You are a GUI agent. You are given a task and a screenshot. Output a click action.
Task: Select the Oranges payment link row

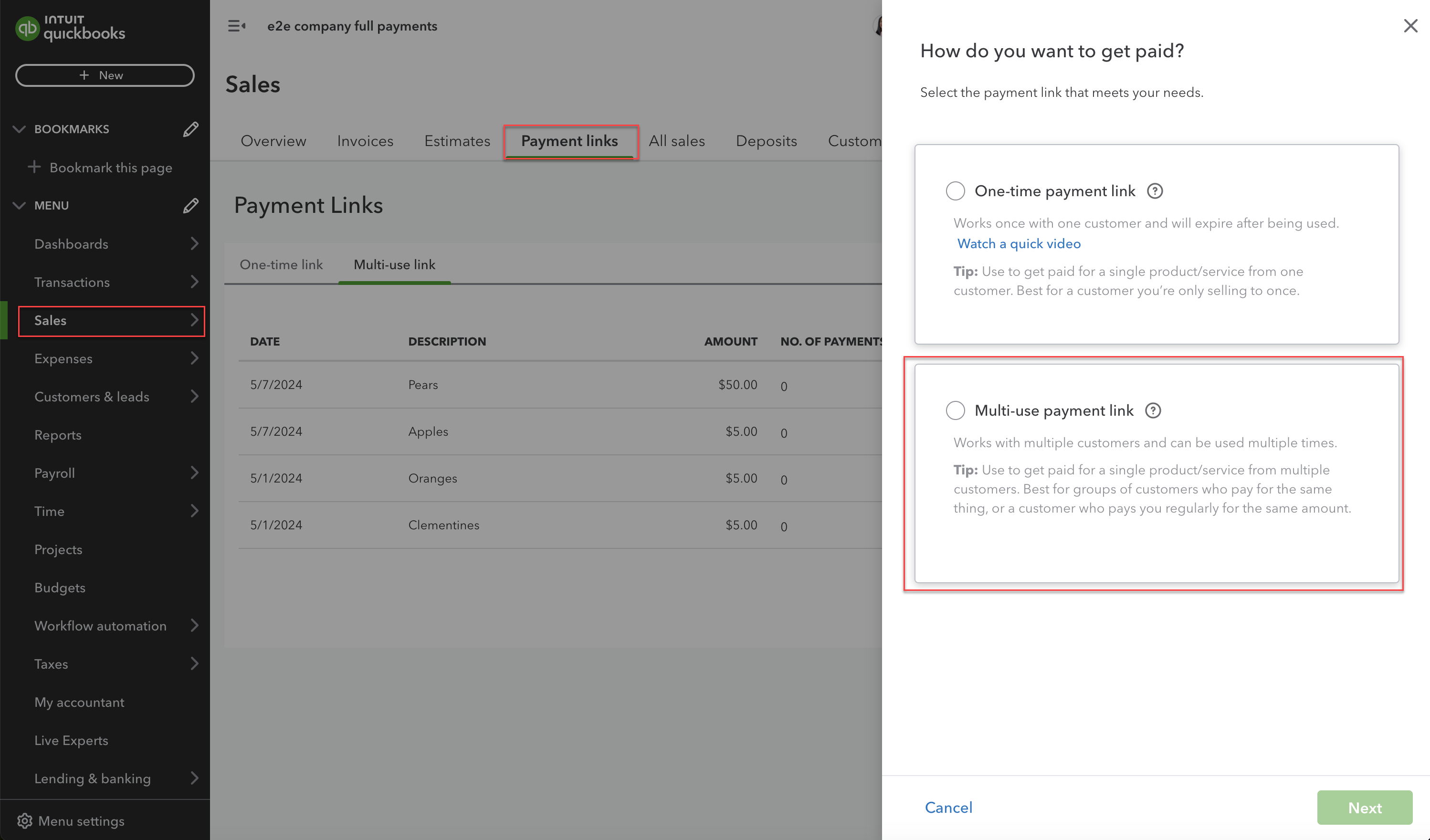(x=559, y=478)
